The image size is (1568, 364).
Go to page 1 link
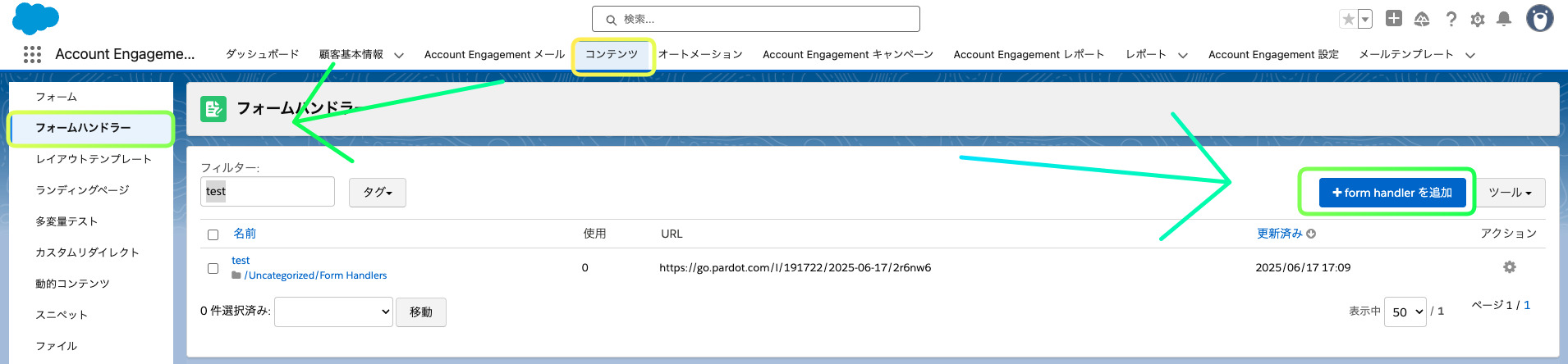click(1527, 305)
